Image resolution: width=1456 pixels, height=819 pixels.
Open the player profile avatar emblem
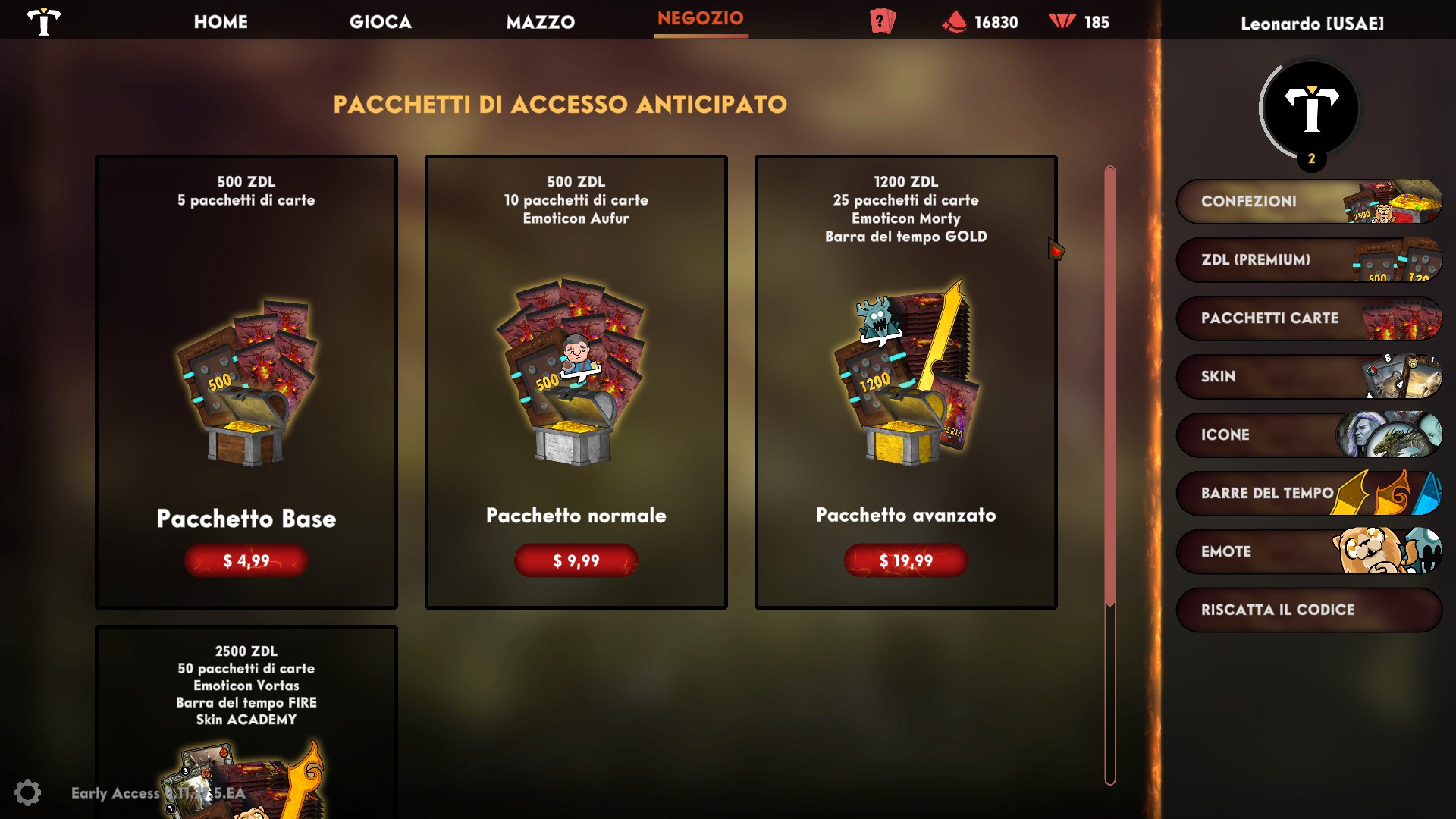point(1311,110)
